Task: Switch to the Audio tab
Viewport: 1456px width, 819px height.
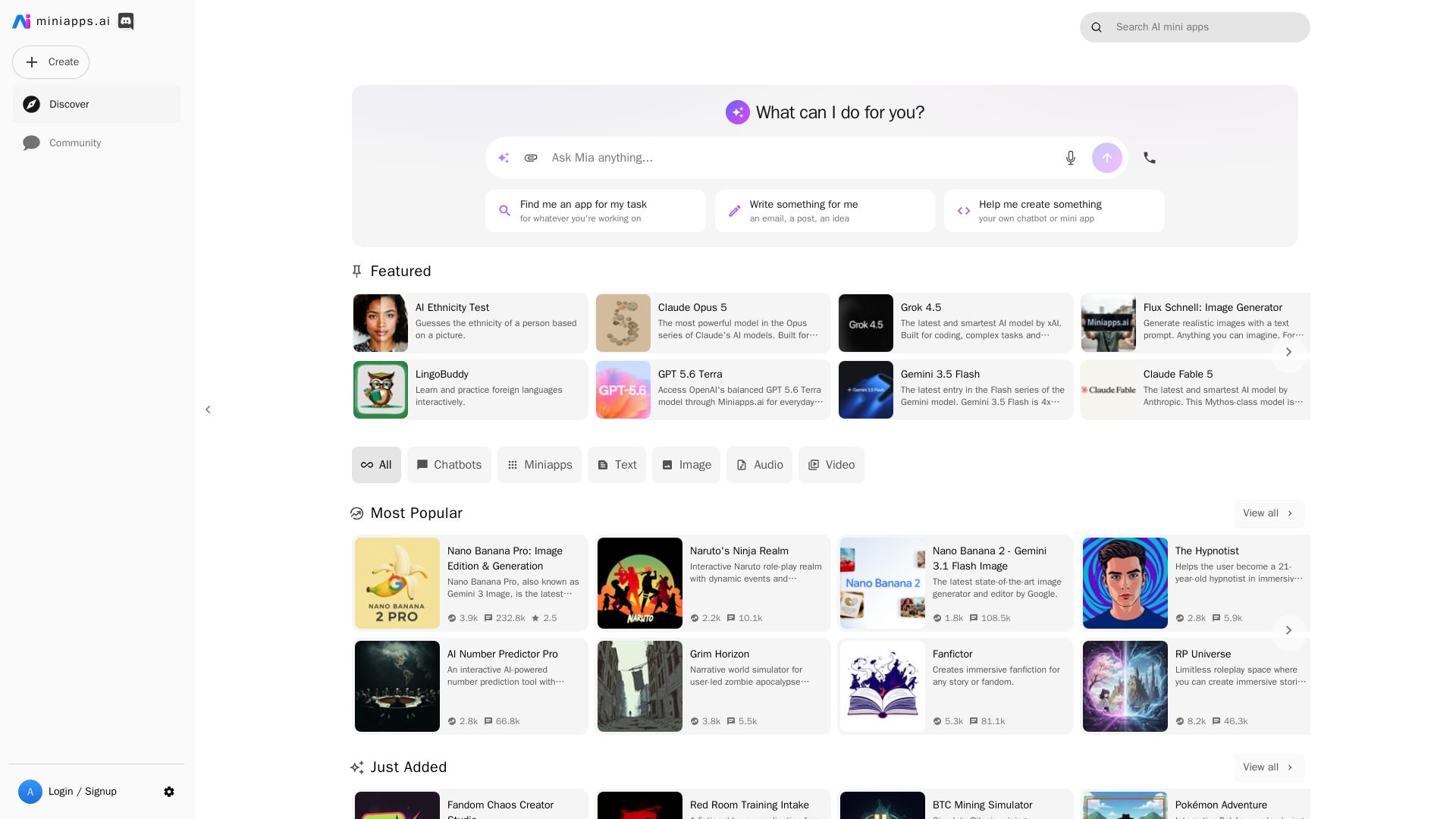Action: 759,465
